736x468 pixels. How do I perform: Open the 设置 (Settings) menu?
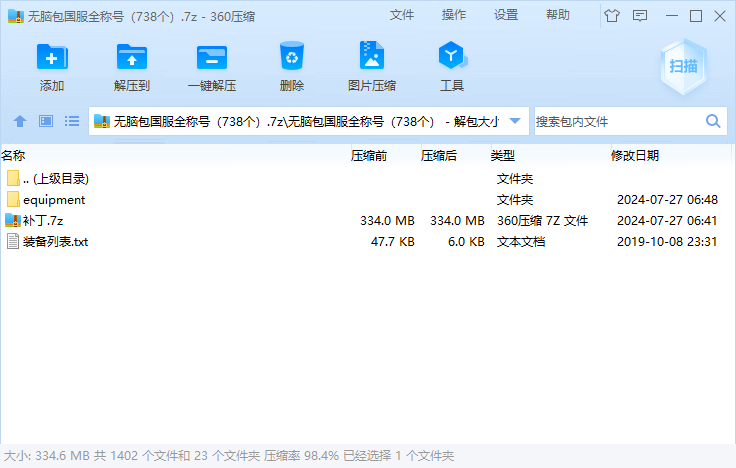[x=506, y=15]
